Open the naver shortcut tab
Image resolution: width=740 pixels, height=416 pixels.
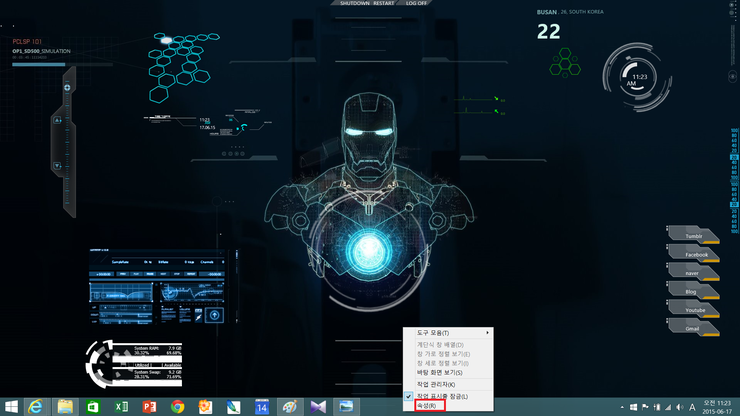tap(693, 272)
